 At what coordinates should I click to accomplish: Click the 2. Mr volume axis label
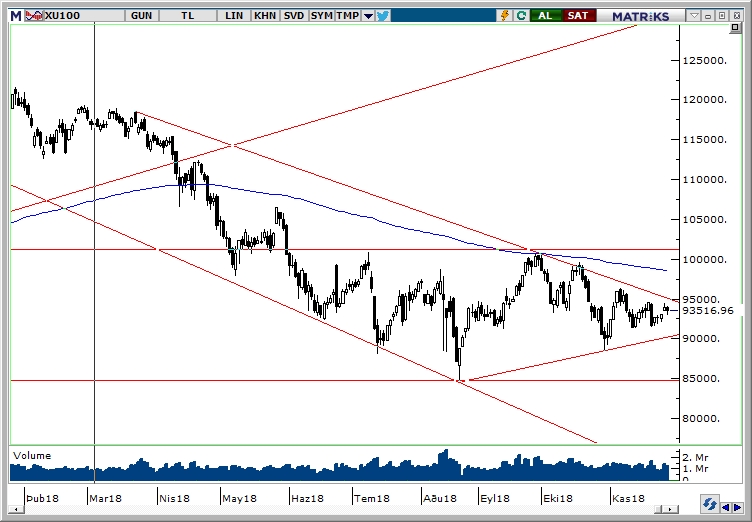(695, 457)
